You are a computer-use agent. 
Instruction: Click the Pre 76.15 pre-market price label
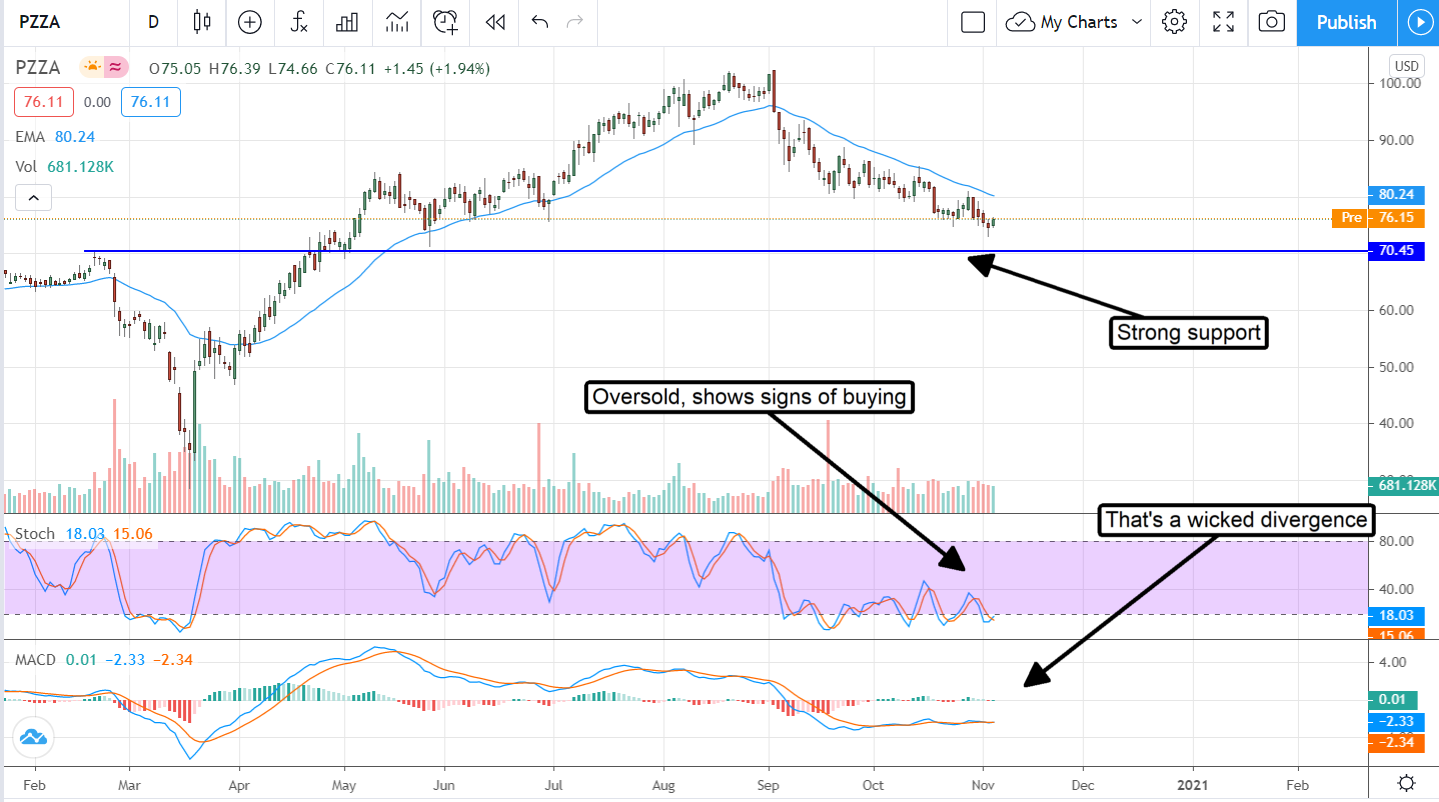(x=1377, y=218)
